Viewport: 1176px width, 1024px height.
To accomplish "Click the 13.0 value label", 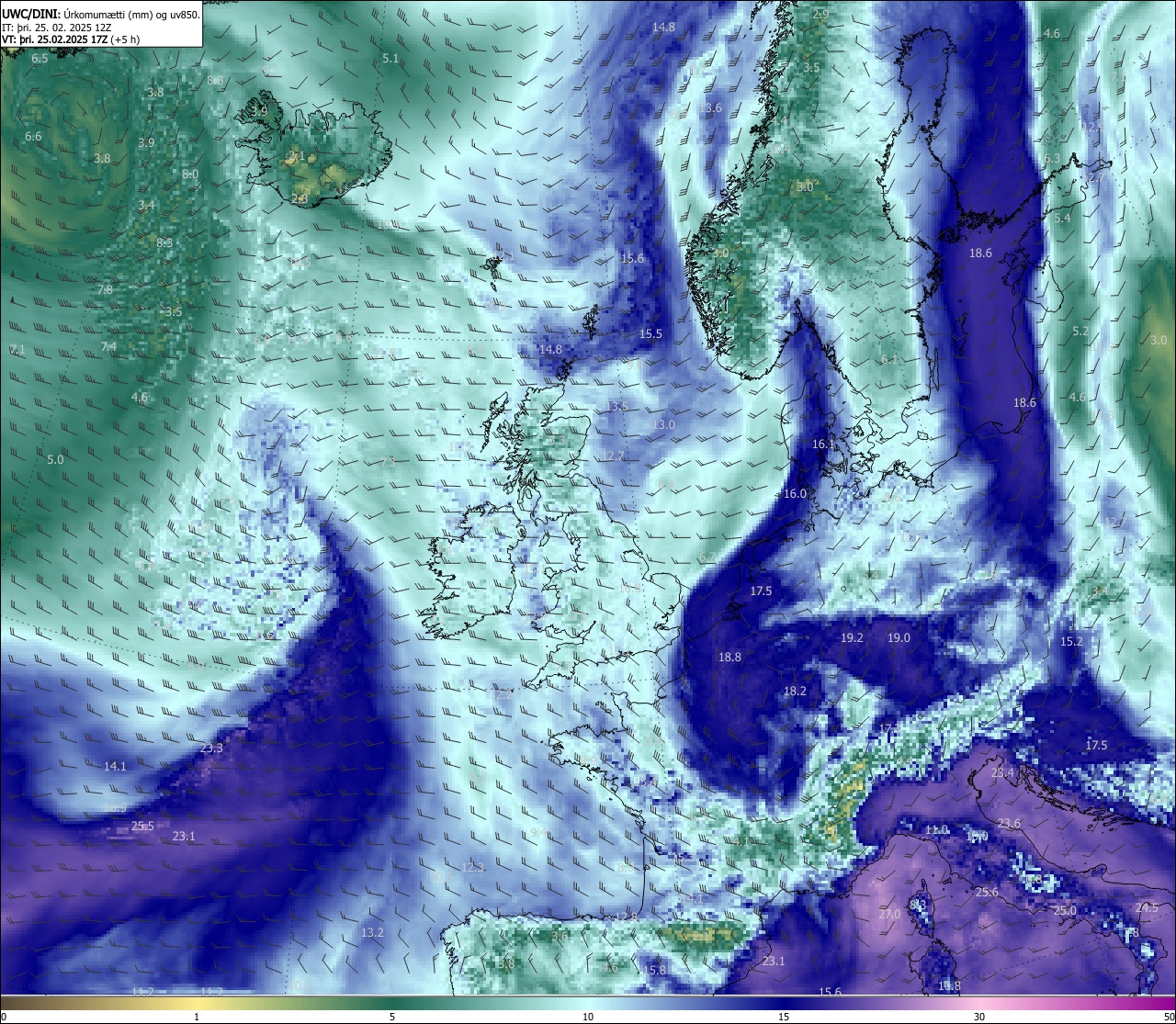I will pos(663,425).
